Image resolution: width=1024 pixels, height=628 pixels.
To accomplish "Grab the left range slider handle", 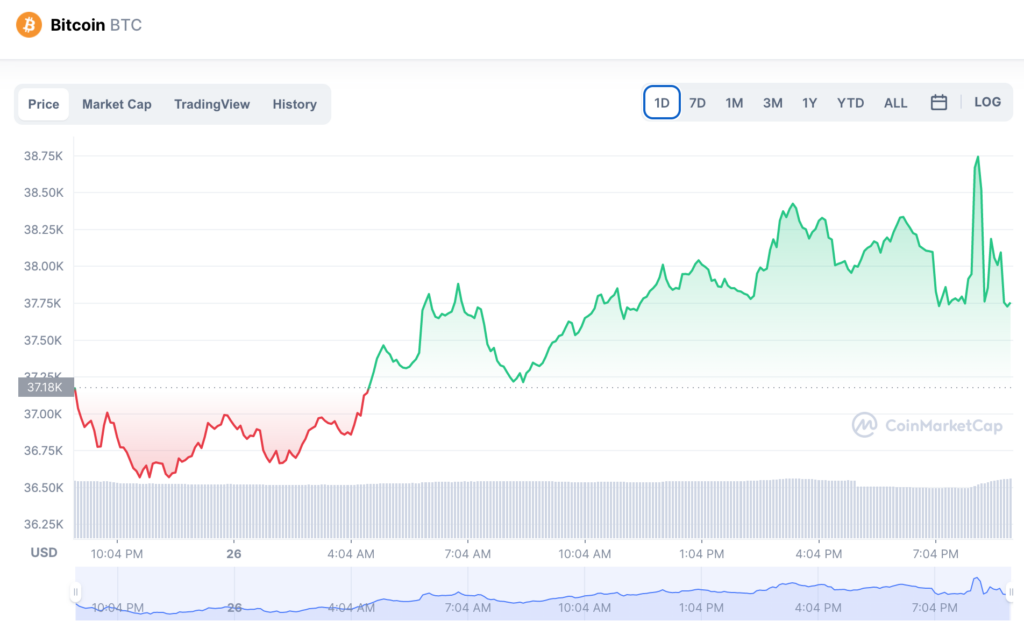I will tap(76, 592).
